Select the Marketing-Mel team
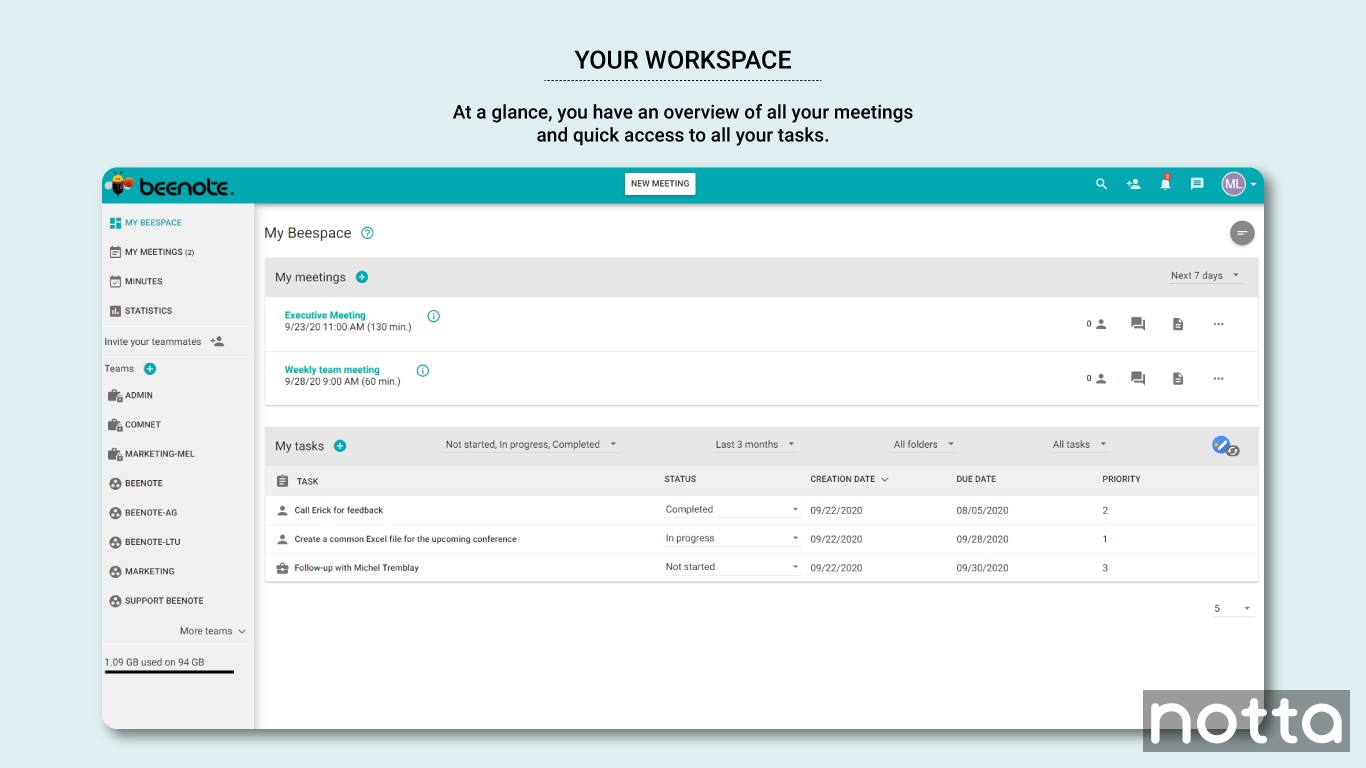This screenshot has height=768, width=1366. point(159,454)
